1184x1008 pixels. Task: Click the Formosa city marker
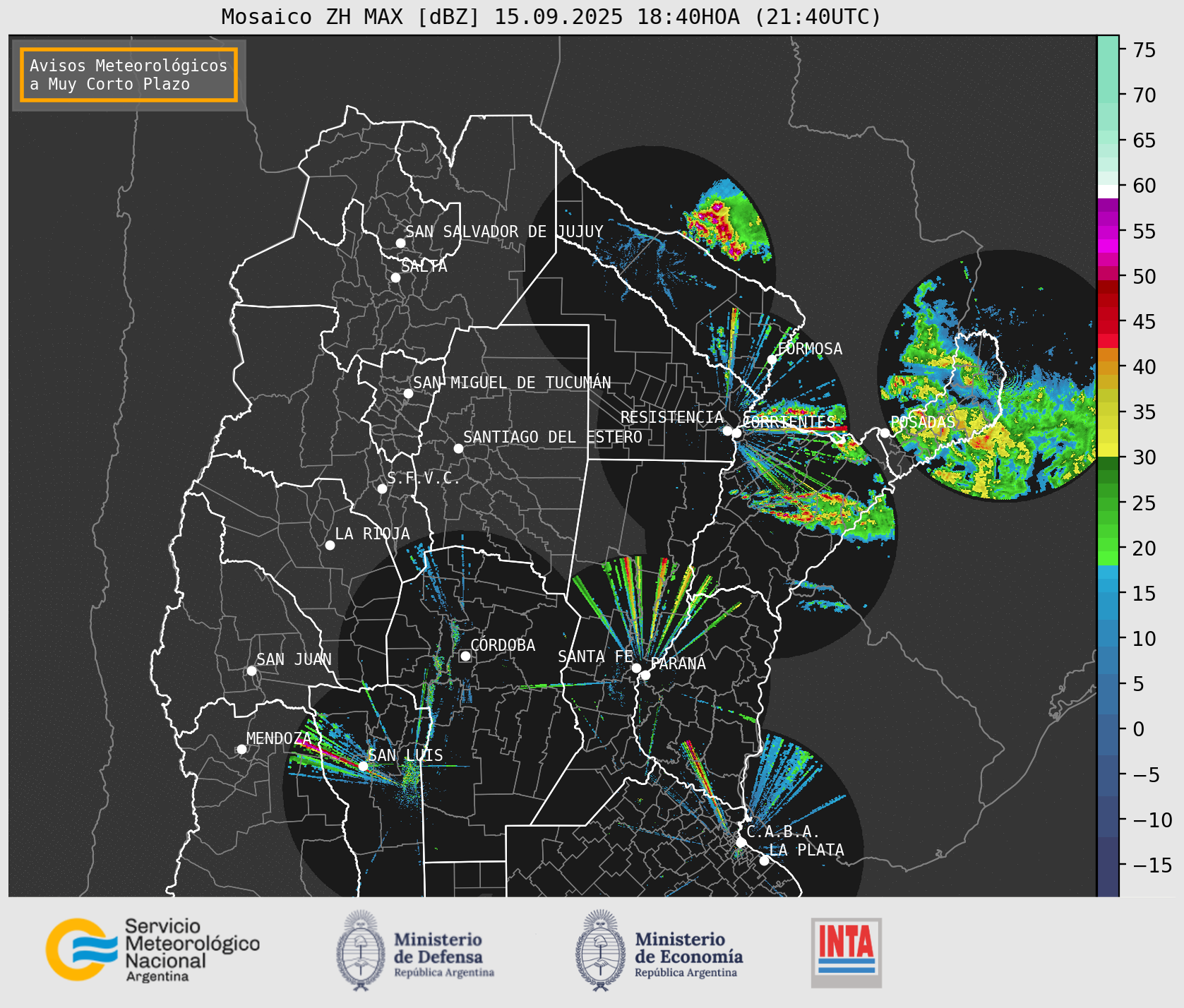(772, 359)
